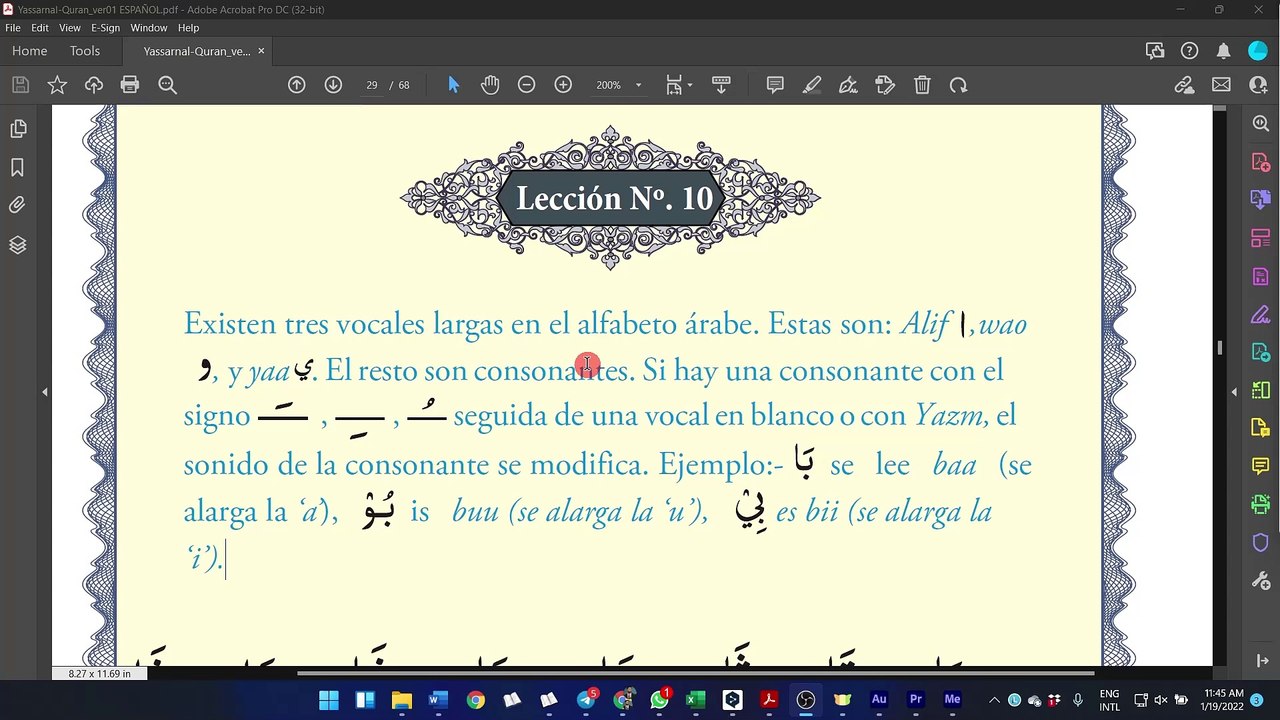Close the Yassarnal-Quran document tab
Viewport: 1280px width, 720px height.
coord(262,51)
